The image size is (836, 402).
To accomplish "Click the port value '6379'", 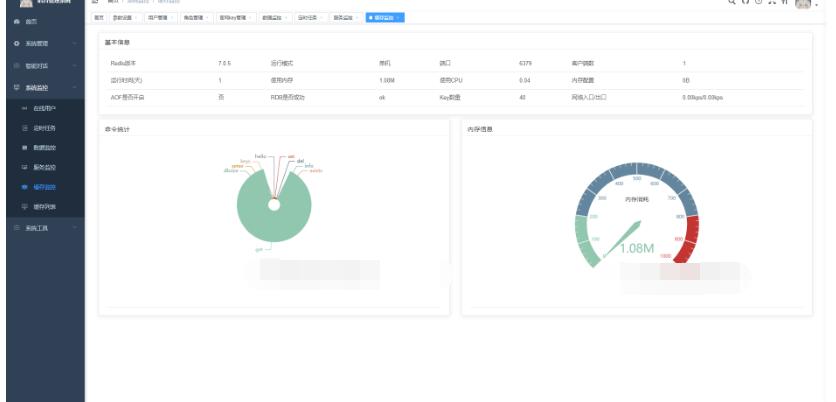I will coord(525,63).
